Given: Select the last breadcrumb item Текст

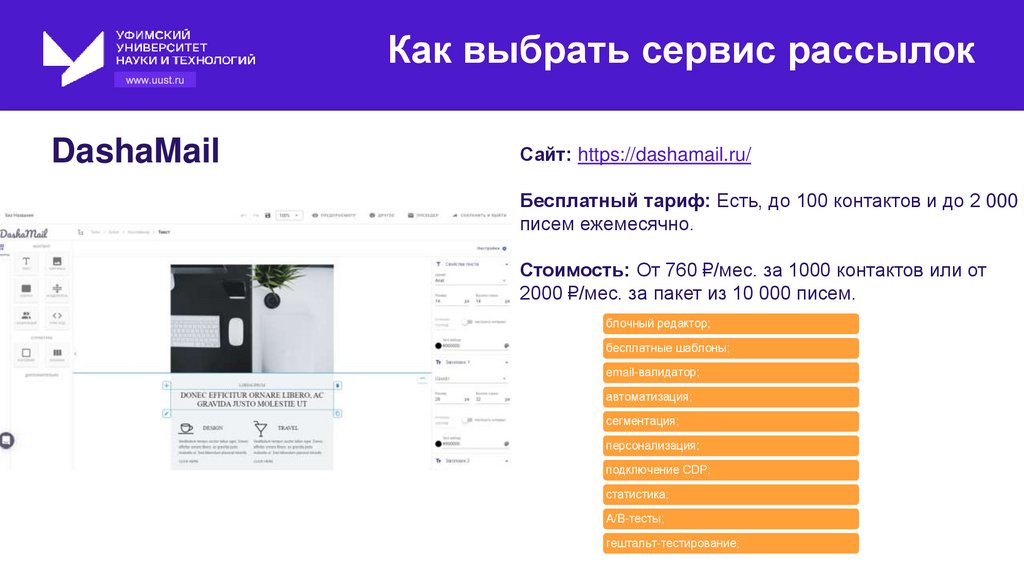Looking at the screenshot, I should point(164,232).
